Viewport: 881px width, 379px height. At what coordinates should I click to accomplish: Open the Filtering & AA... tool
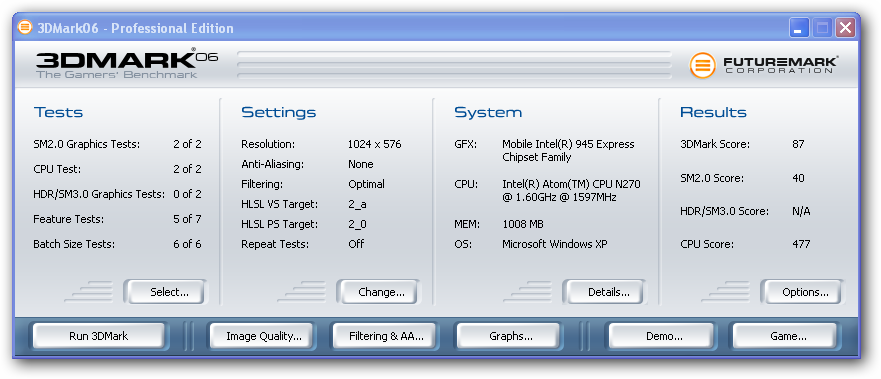385,336
